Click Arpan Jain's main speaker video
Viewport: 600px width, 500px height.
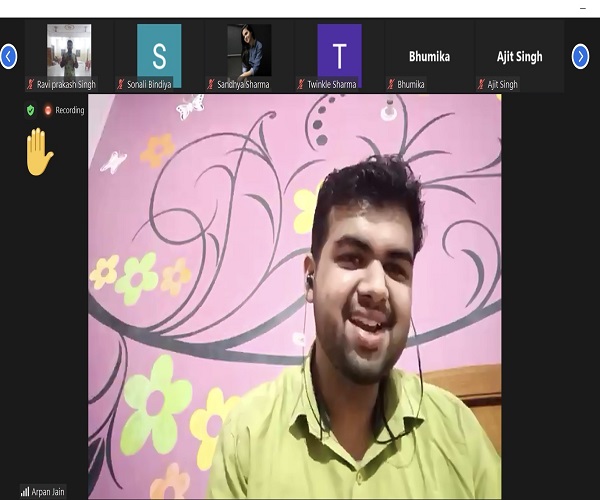coord(295,296)
